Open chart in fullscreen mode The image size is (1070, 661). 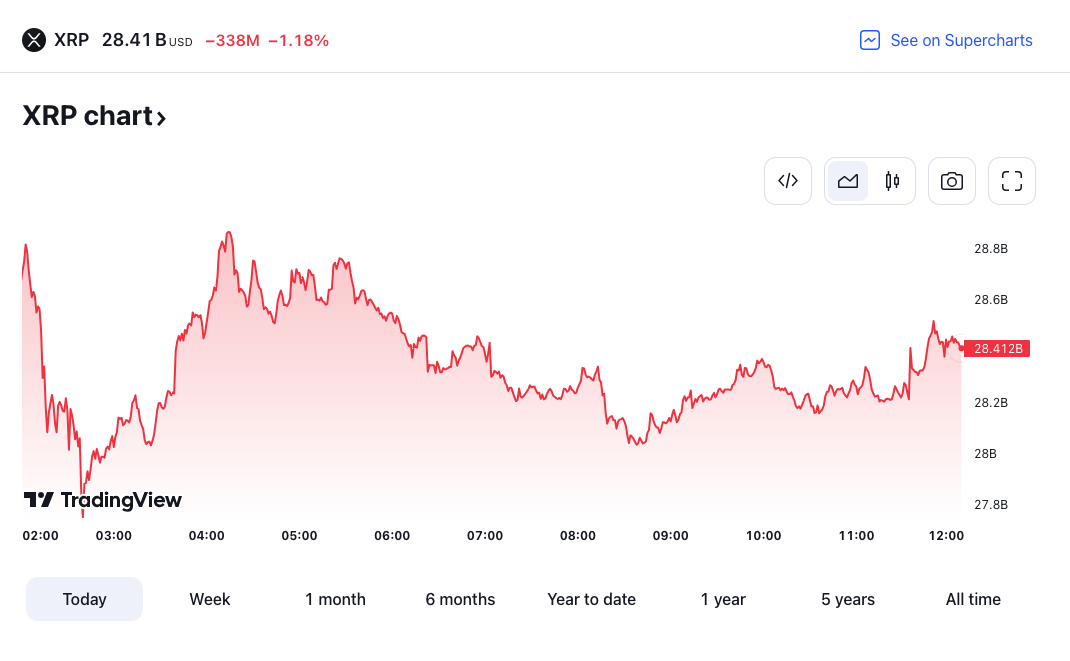click(1011, 181)
